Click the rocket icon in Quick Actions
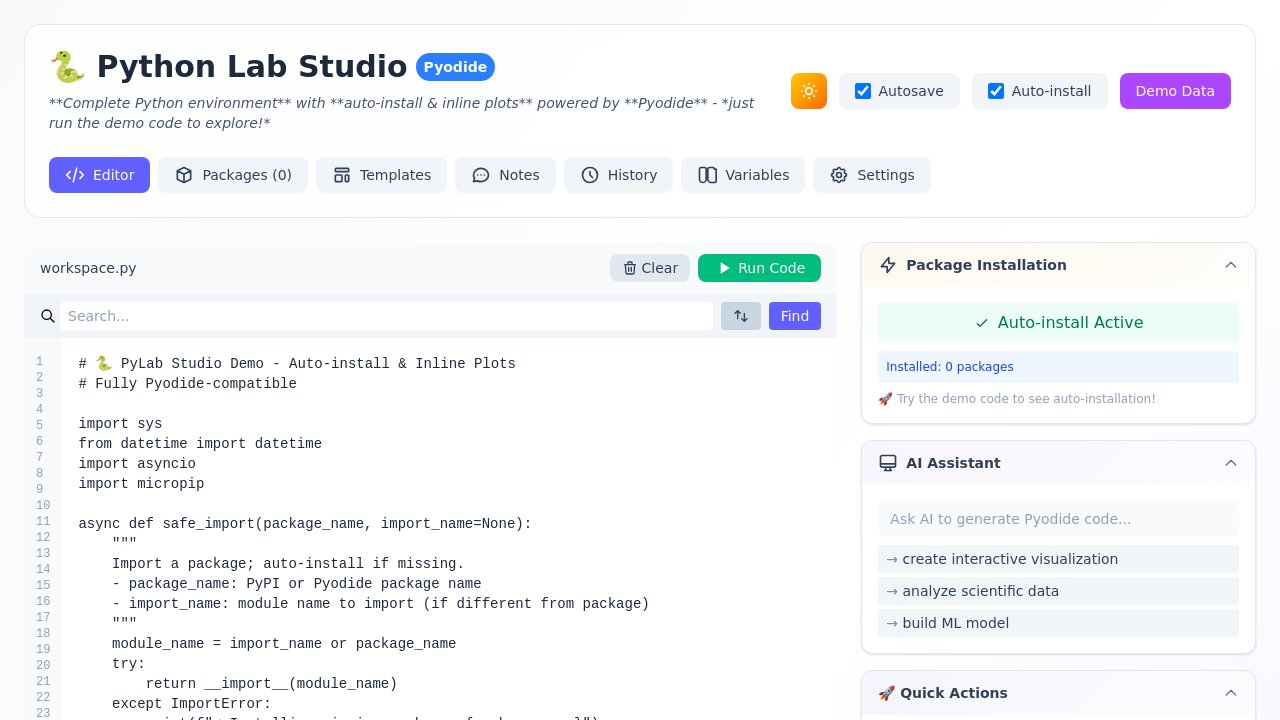The image size is (1280, 720). [x=886, y=693]
